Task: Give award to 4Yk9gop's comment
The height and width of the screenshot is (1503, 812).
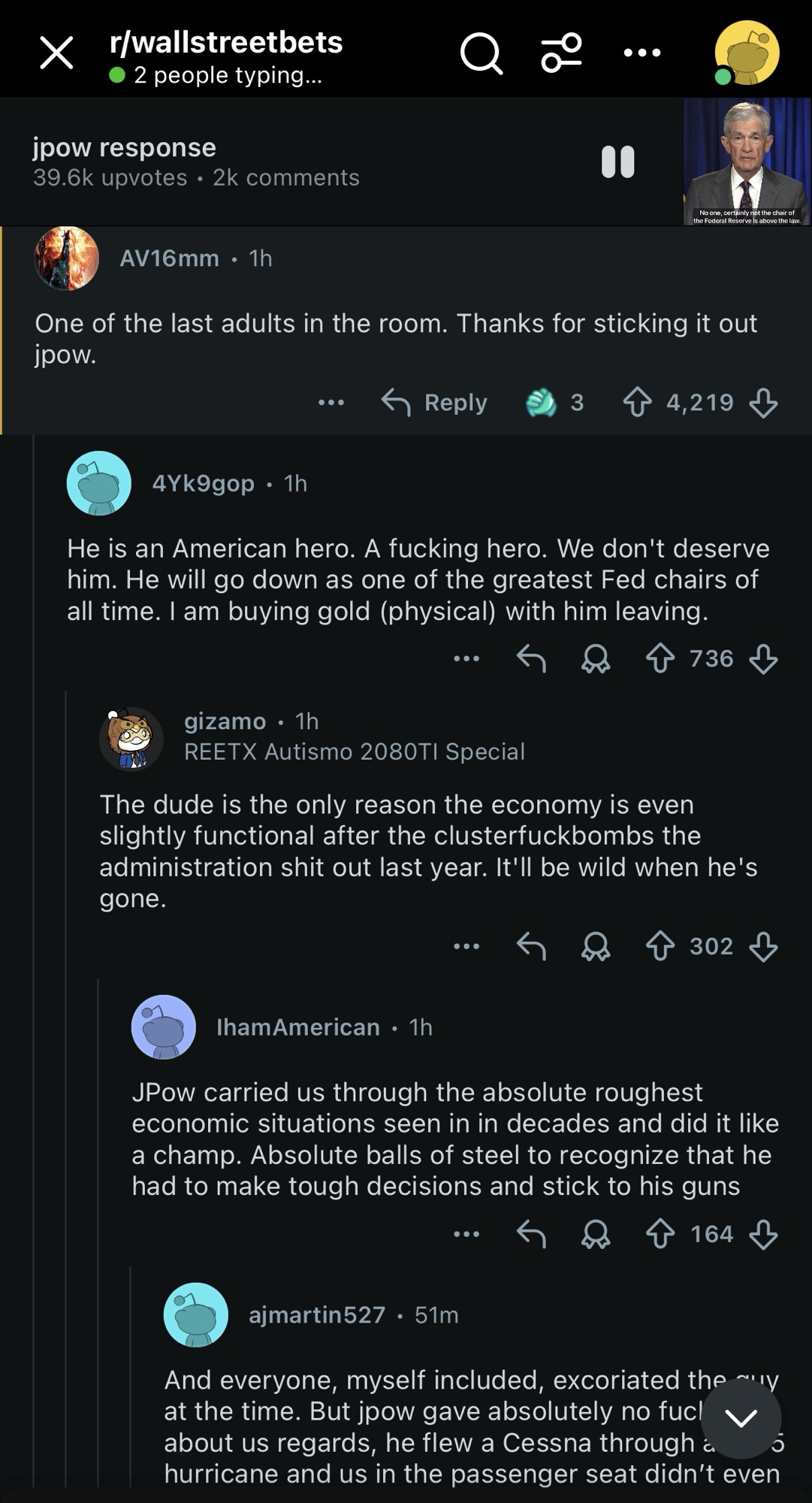Action: [596, 659]
